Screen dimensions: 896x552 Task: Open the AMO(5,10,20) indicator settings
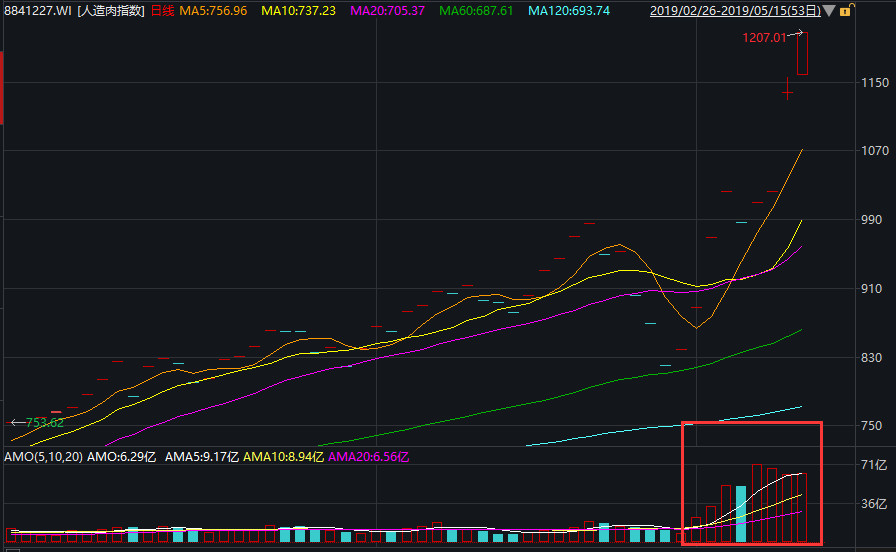43,457
